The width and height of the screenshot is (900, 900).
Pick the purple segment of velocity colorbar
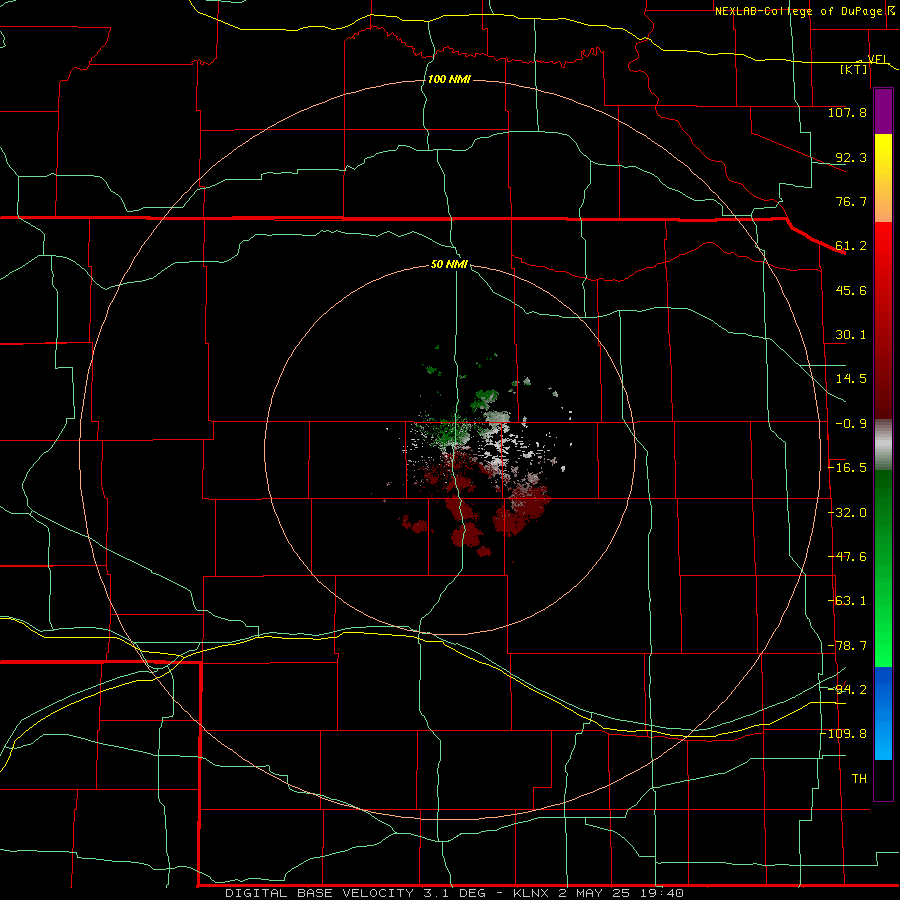(883, 111)
